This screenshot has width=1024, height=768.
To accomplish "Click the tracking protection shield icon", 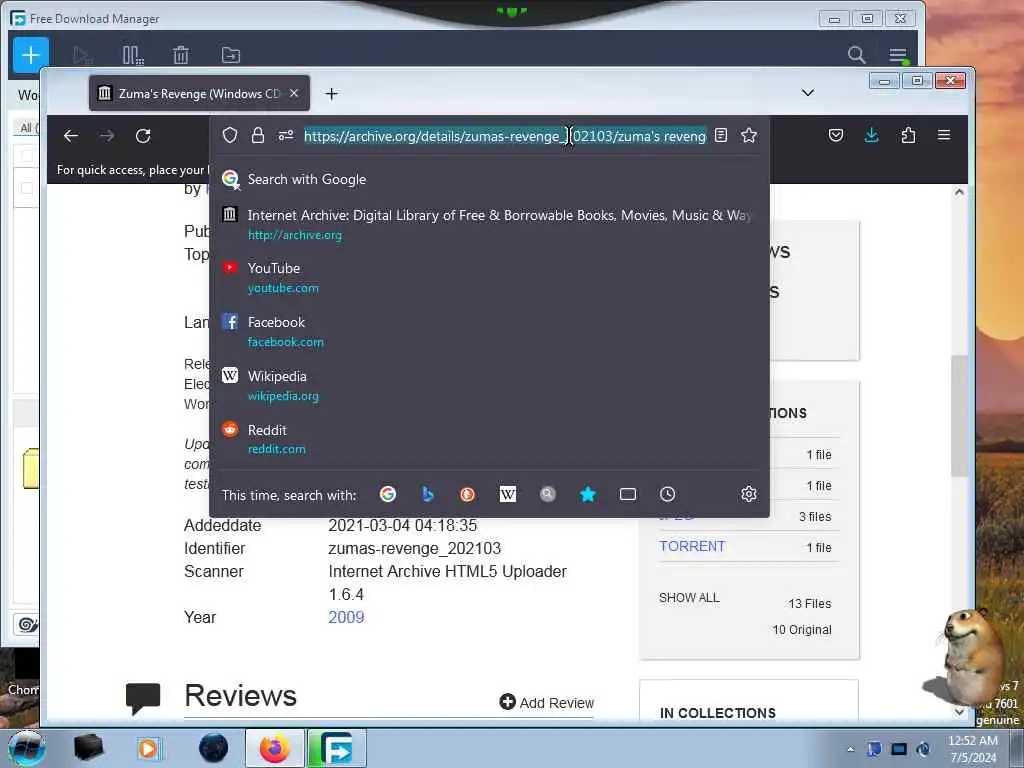I will (230, 135).
